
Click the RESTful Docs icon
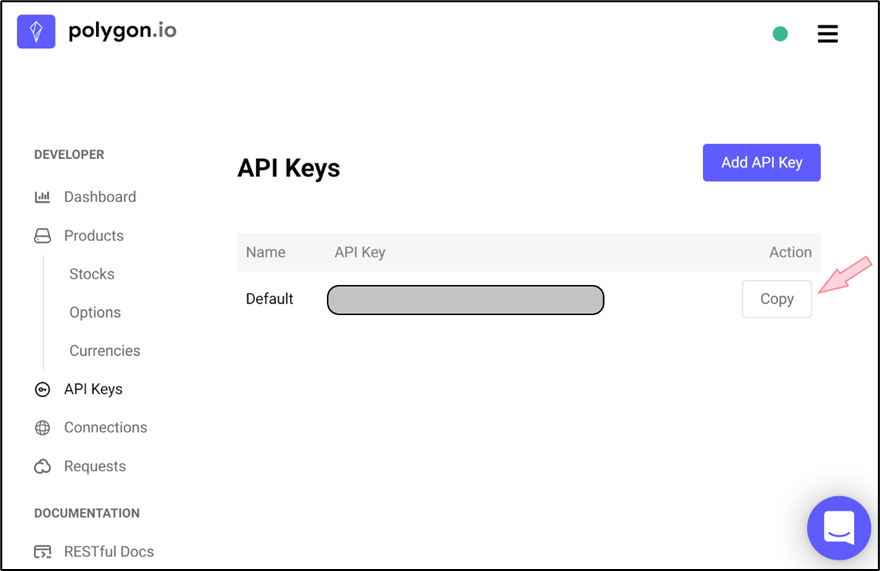pos(42,552)
